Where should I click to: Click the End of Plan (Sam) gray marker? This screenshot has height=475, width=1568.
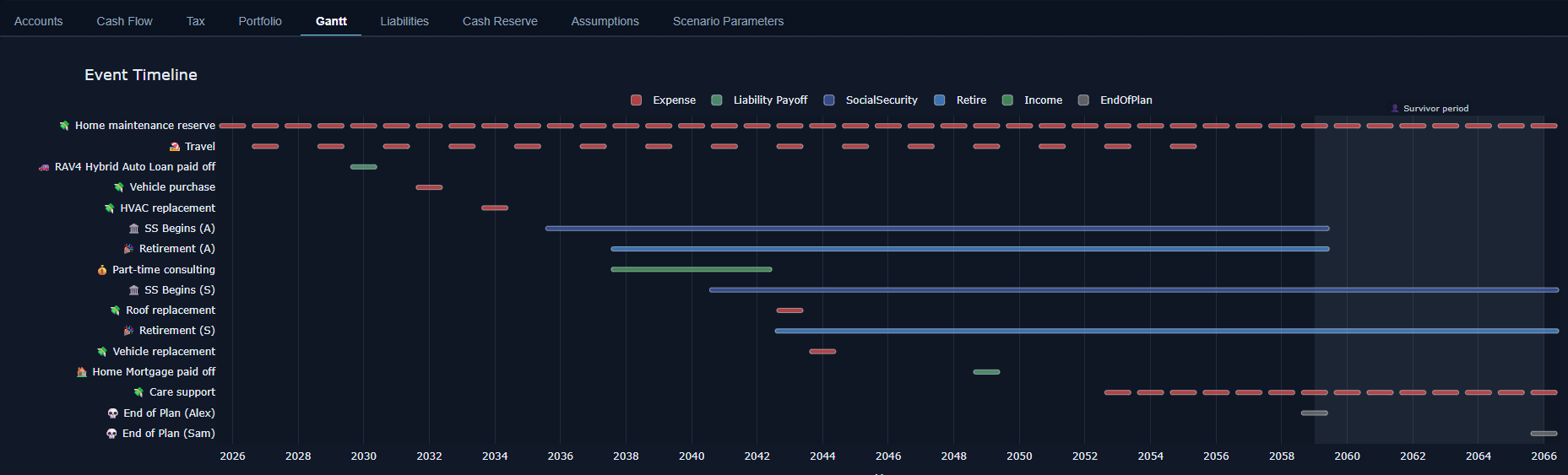pos(1544,434)
